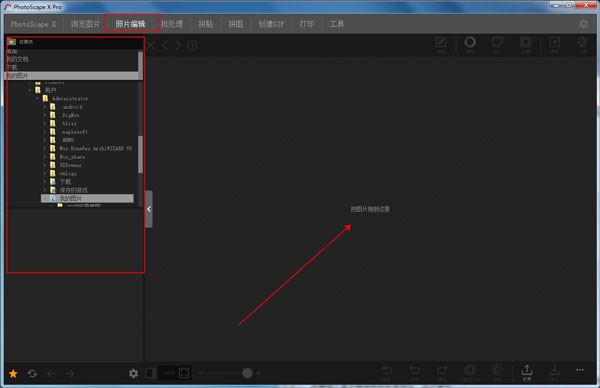Collapse the Administrator folder tree node

37,99
